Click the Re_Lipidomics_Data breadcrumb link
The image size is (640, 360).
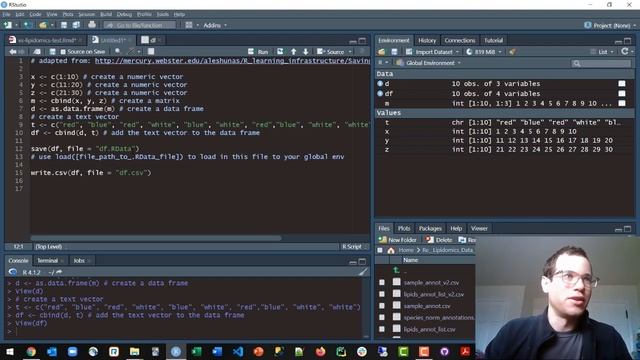pos(447,250)
